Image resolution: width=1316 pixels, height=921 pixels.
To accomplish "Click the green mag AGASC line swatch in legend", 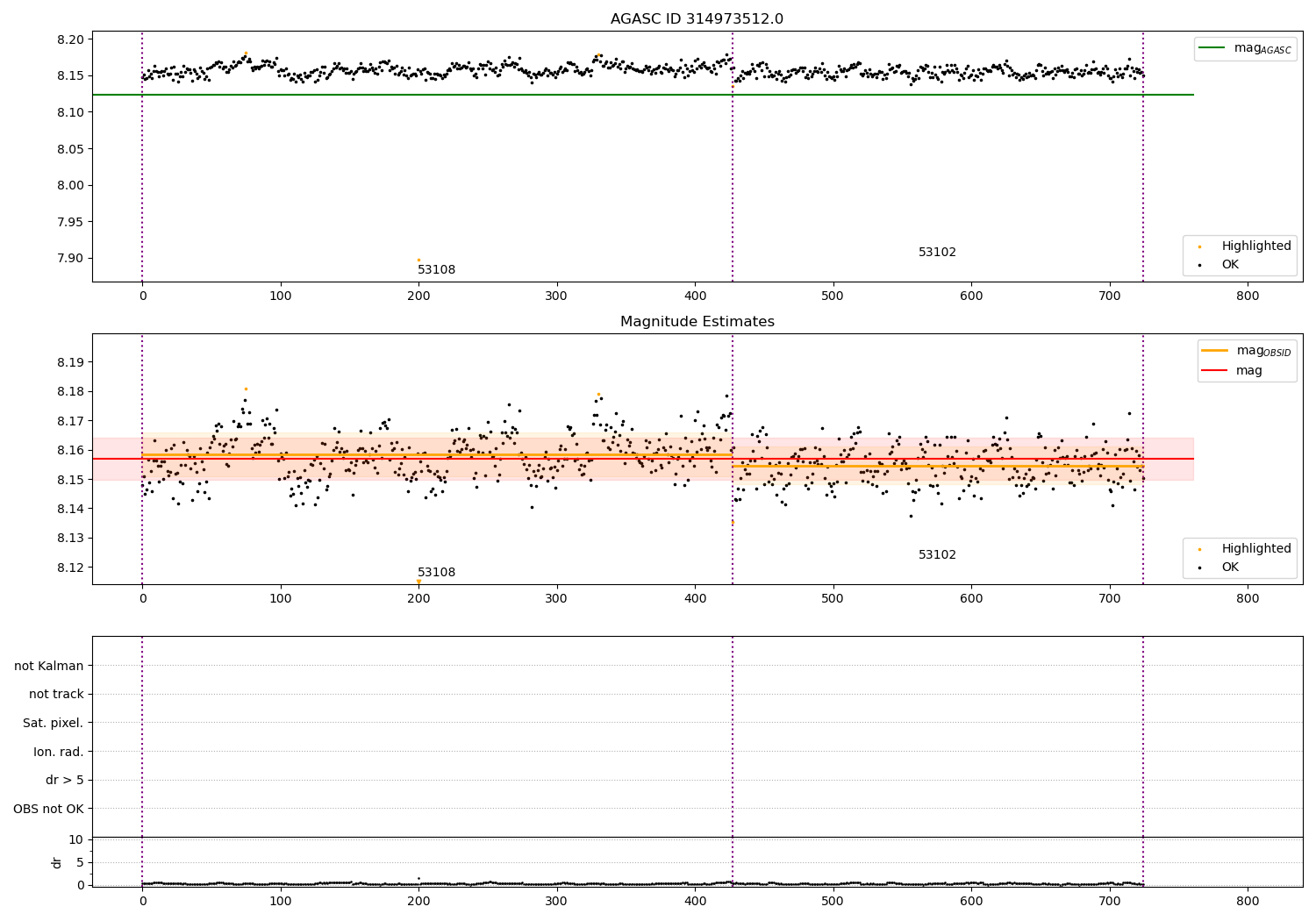I will tap(1212, 48).
